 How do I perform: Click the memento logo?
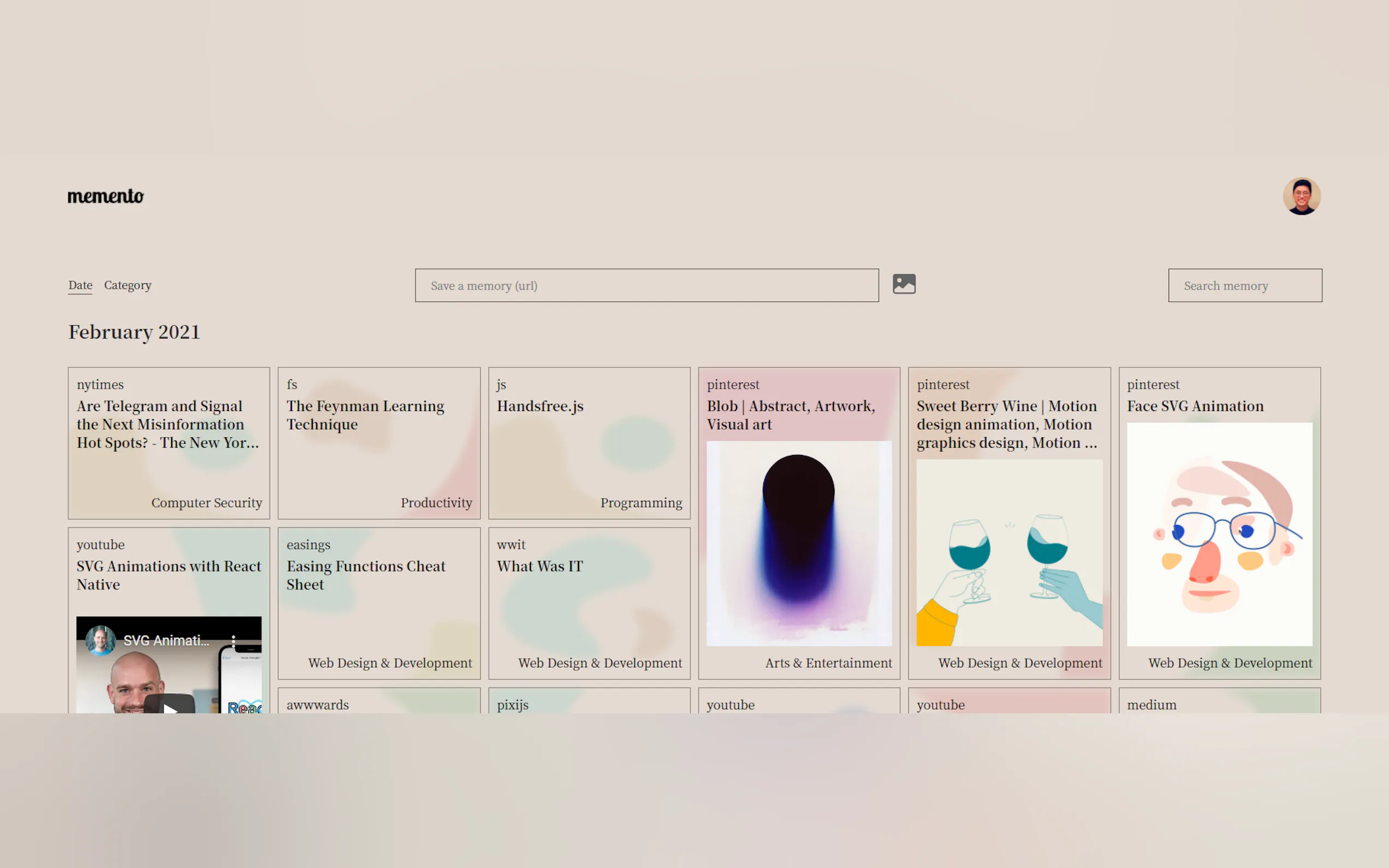[x=106, y=196]
